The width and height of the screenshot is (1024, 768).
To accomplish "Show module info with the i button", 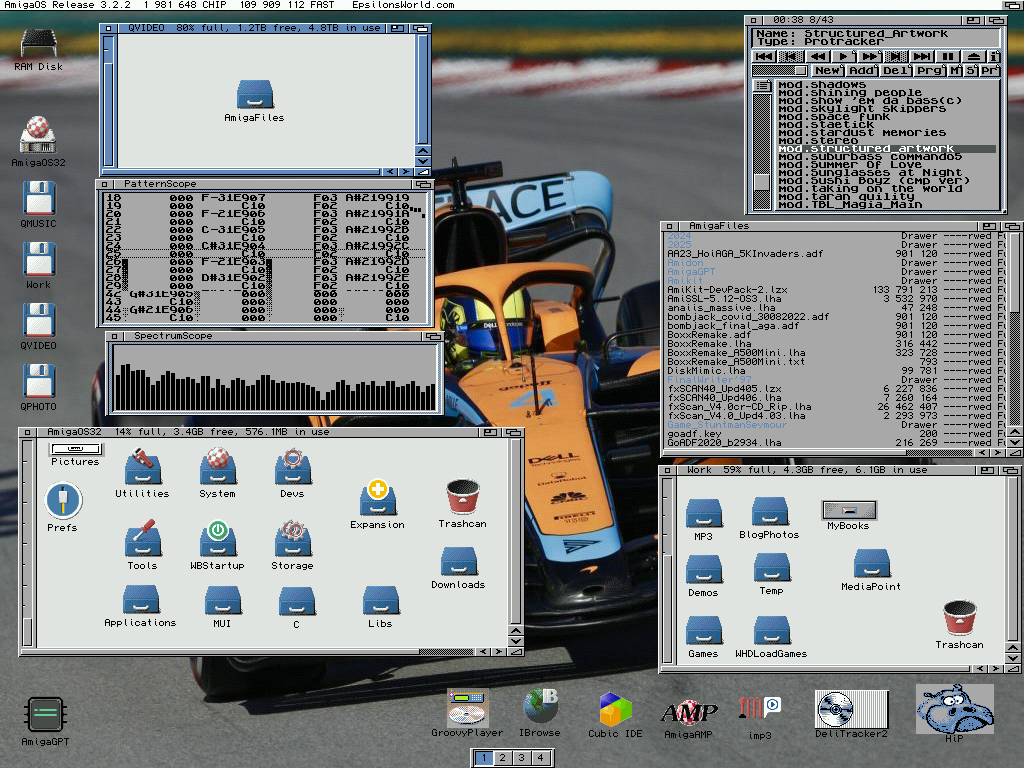I will click(x=994, y=57).
